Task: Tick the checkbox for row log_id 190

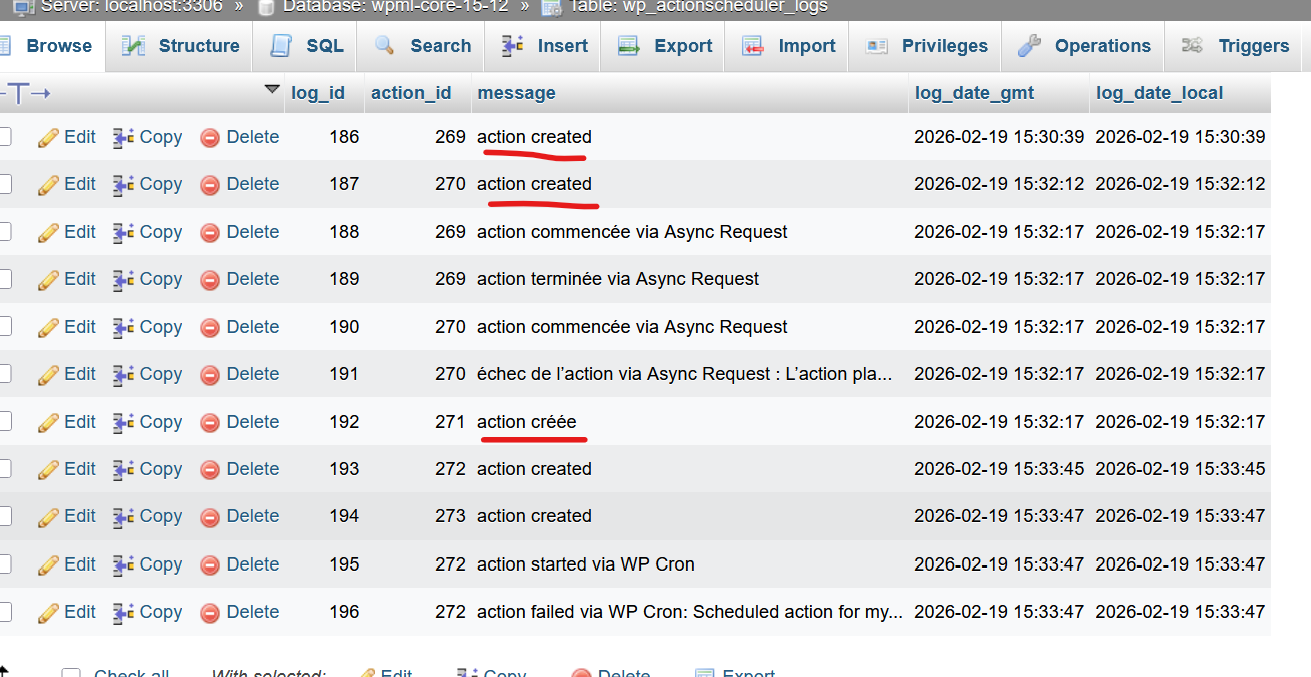Action: click(x=4, y=327)
